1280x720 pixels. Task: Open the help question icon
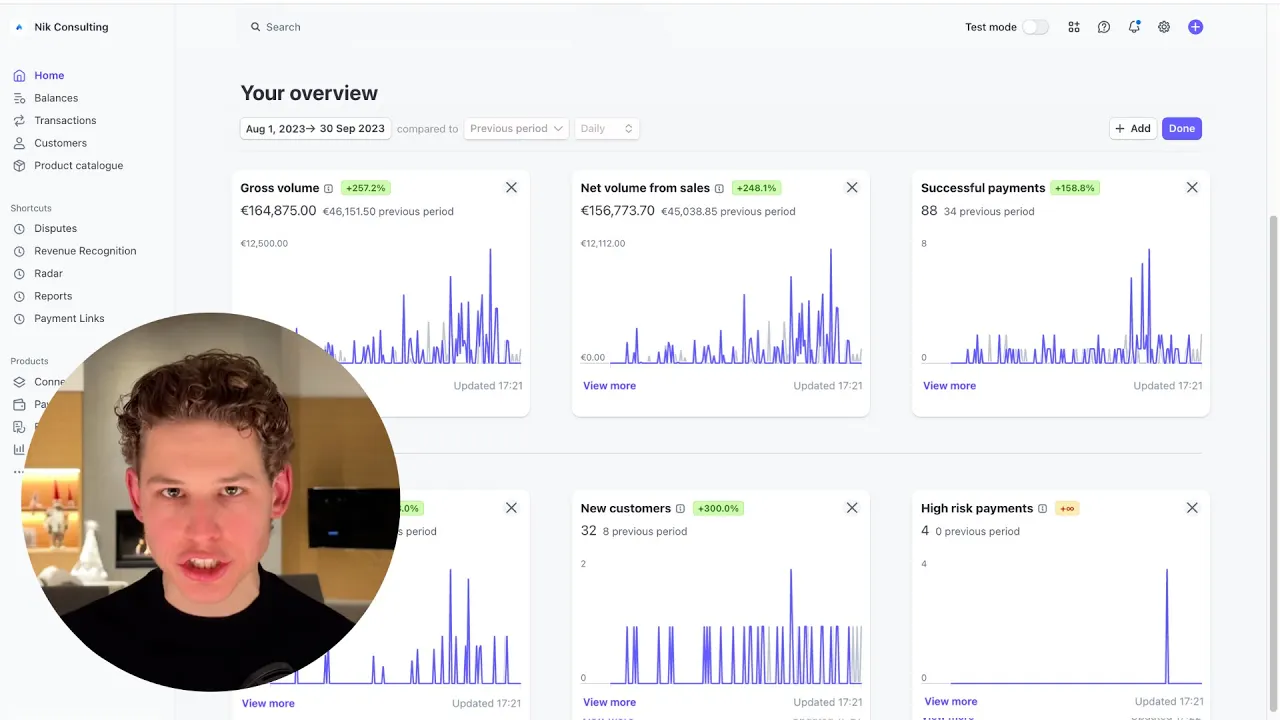[x=1104, y=27]
